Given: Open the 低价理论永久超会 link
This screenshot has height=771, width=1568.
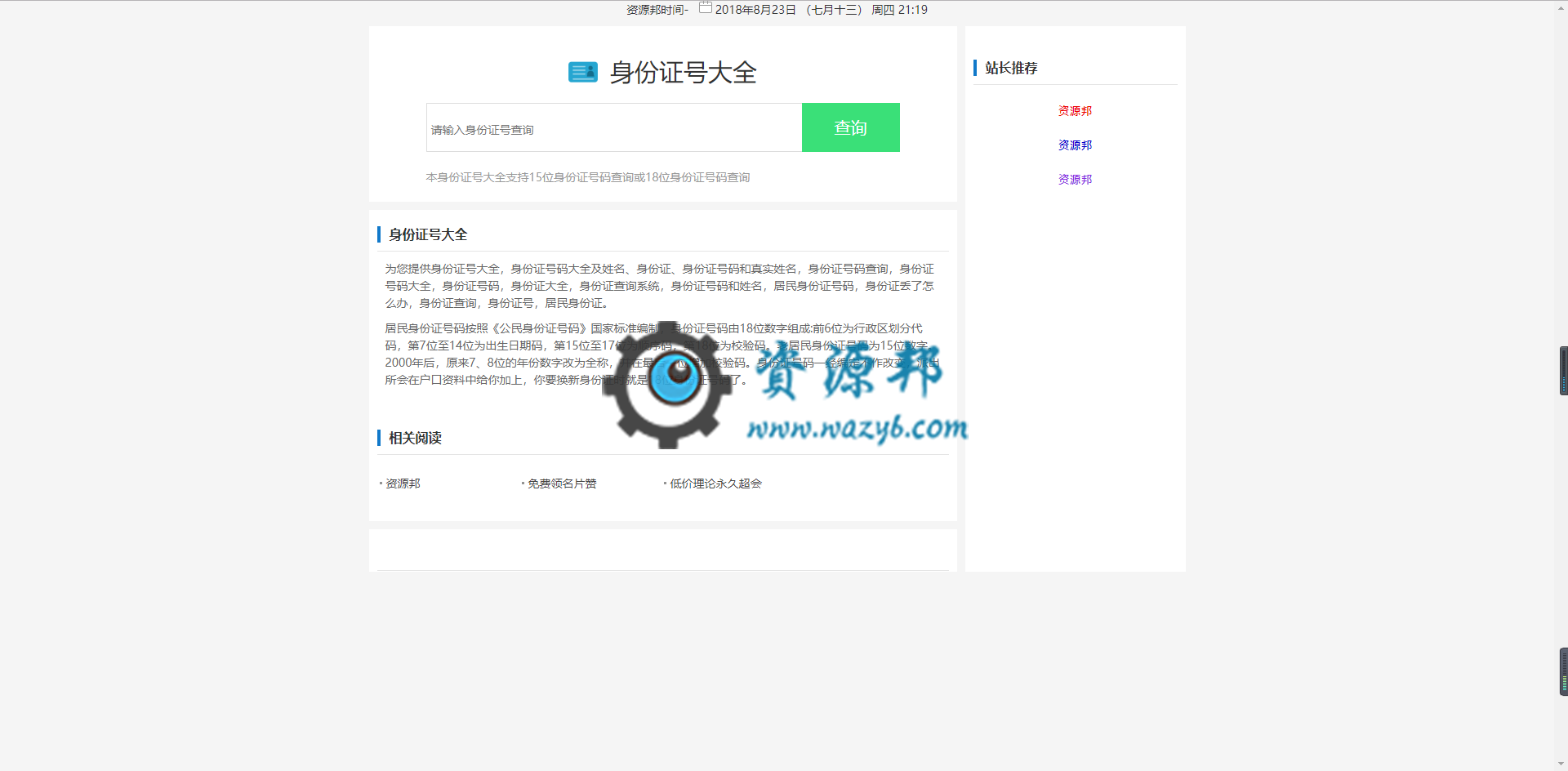Looking at the screenshot, I should coord(715,484).
